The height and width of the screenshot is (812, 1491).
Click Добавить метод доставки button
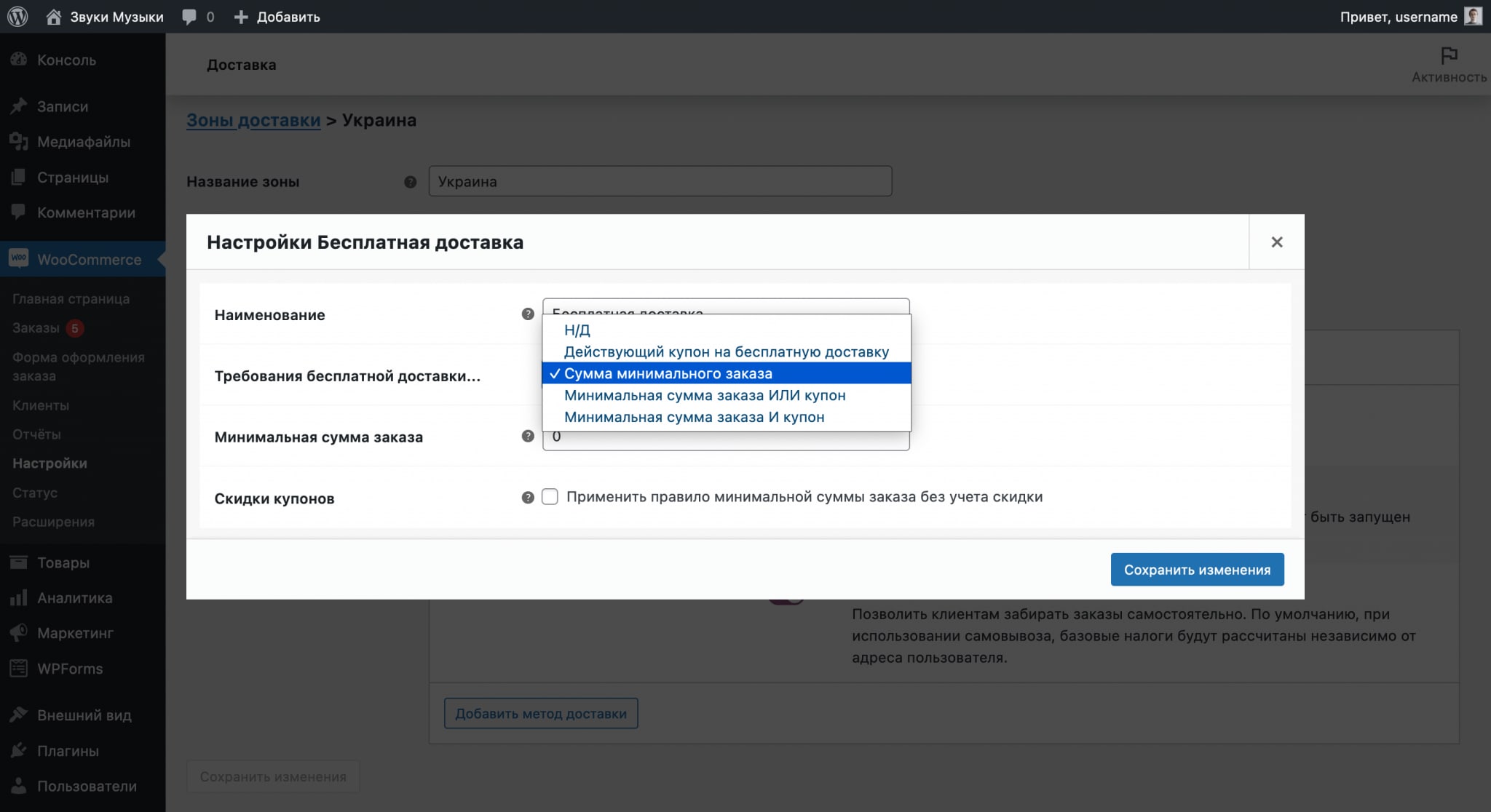pos(541,714)
